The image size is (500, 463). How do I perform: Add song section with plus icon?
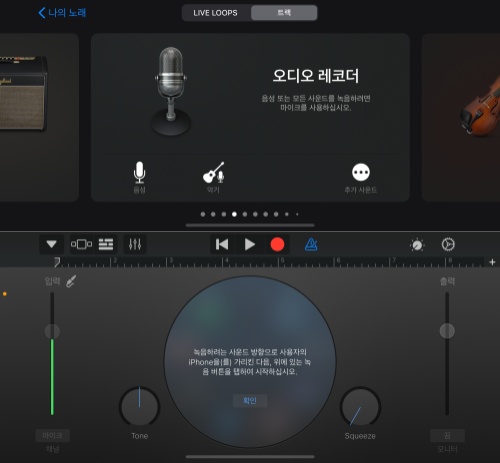(x=492, y=262)
